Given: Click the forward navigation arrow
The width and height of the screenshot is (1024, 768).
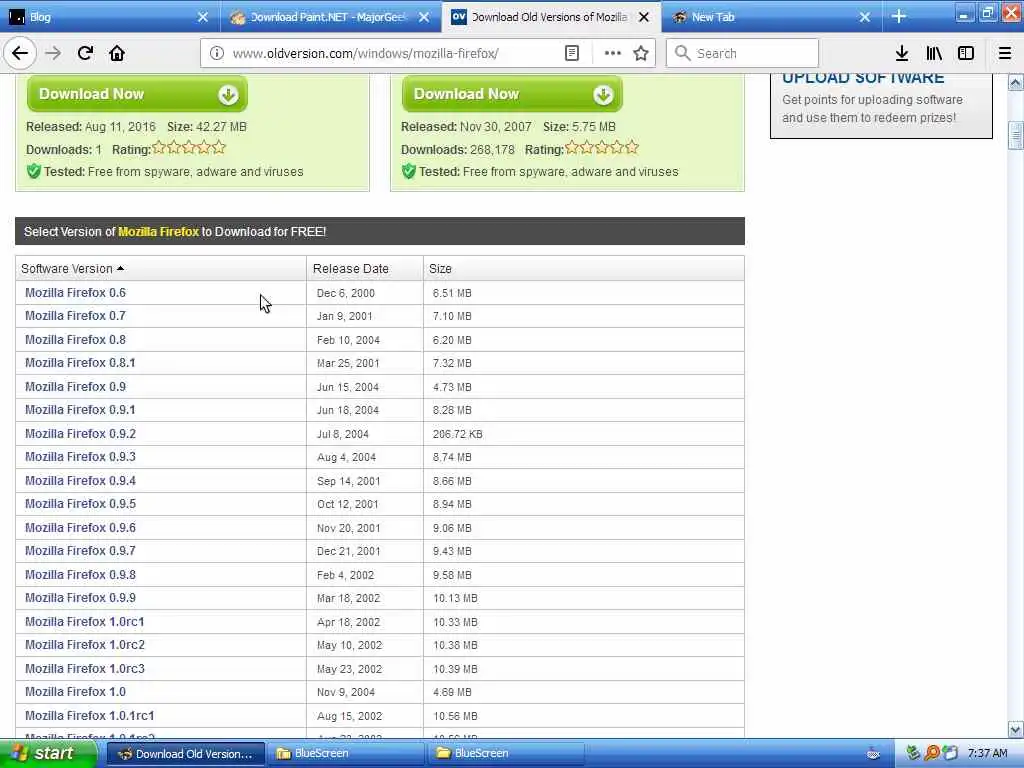Looking at the screenshot, I should (x=53, y=53).
